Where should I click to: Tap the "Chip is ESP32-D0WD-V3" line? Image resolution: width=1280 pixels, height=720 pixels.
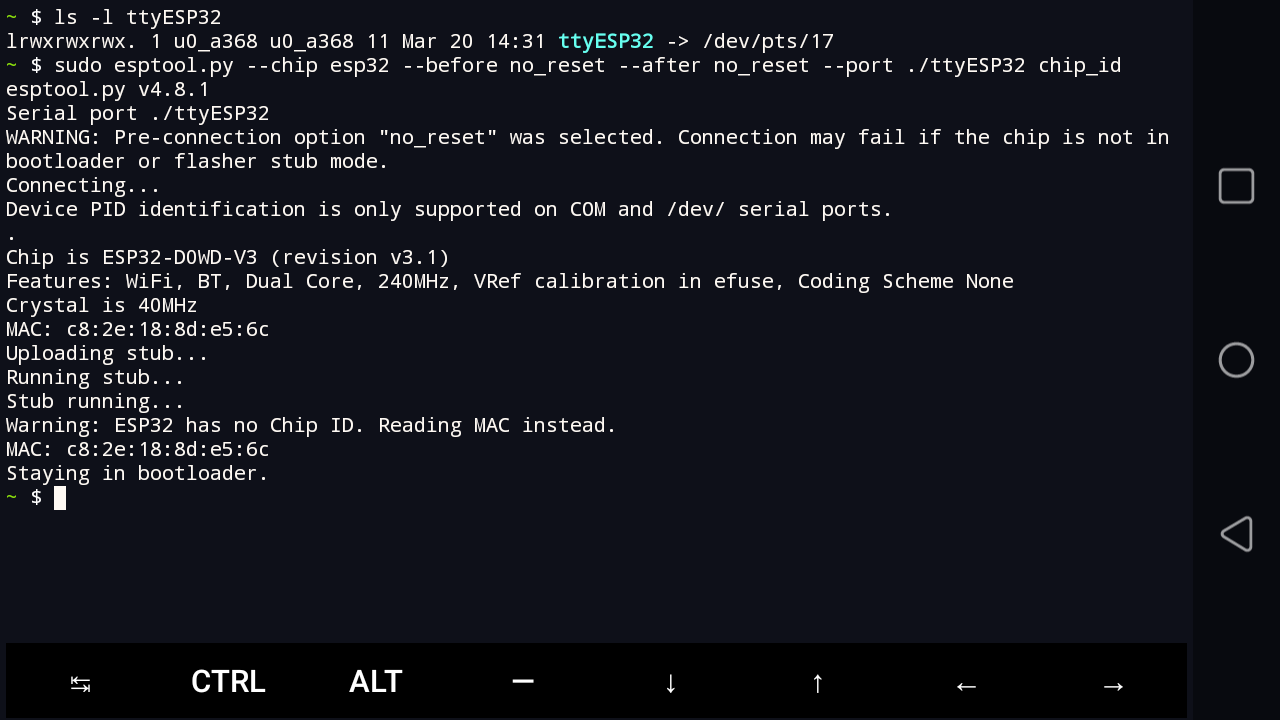(228, 257)
